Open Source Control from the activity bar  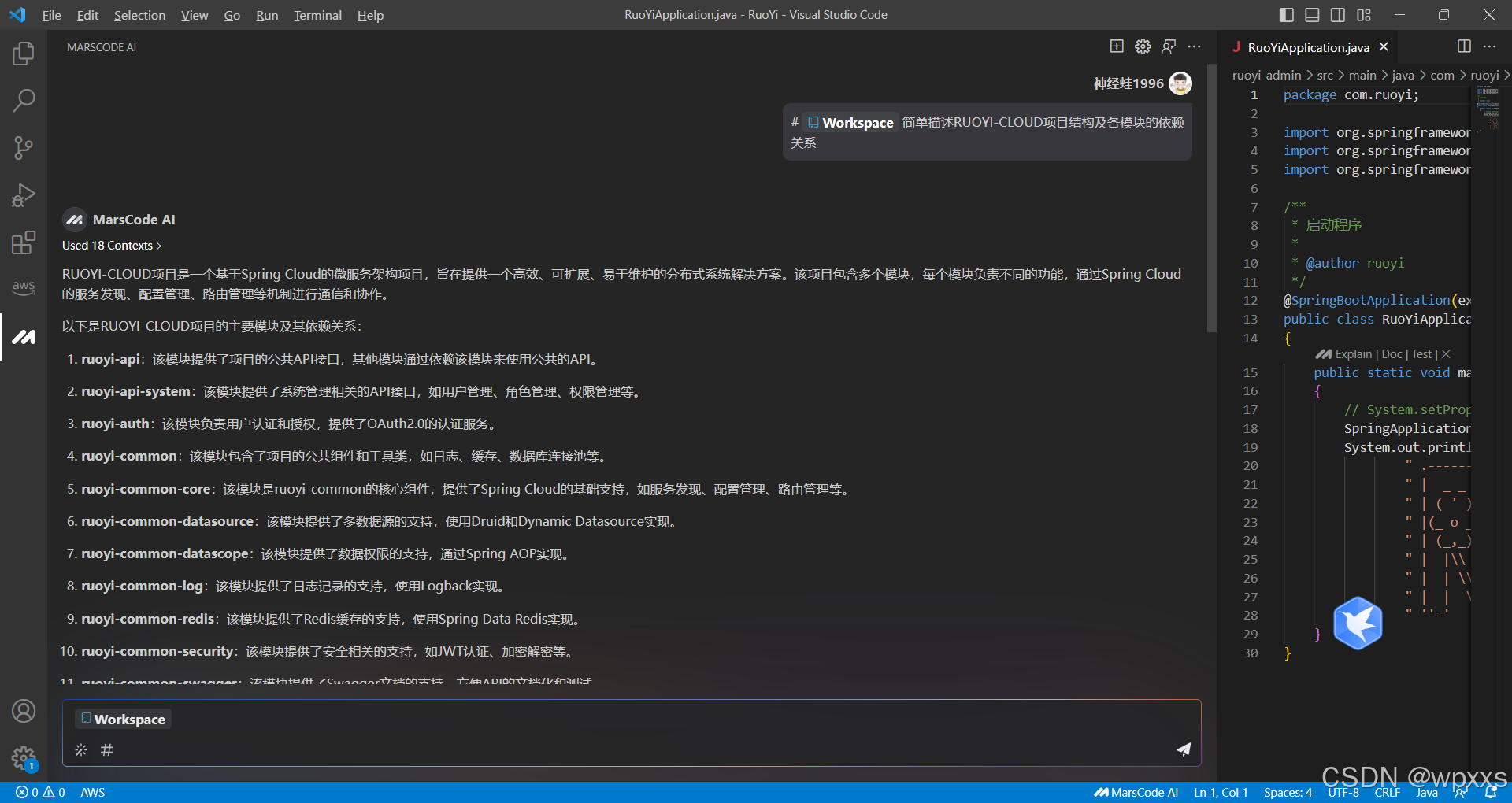pos(24,147)
